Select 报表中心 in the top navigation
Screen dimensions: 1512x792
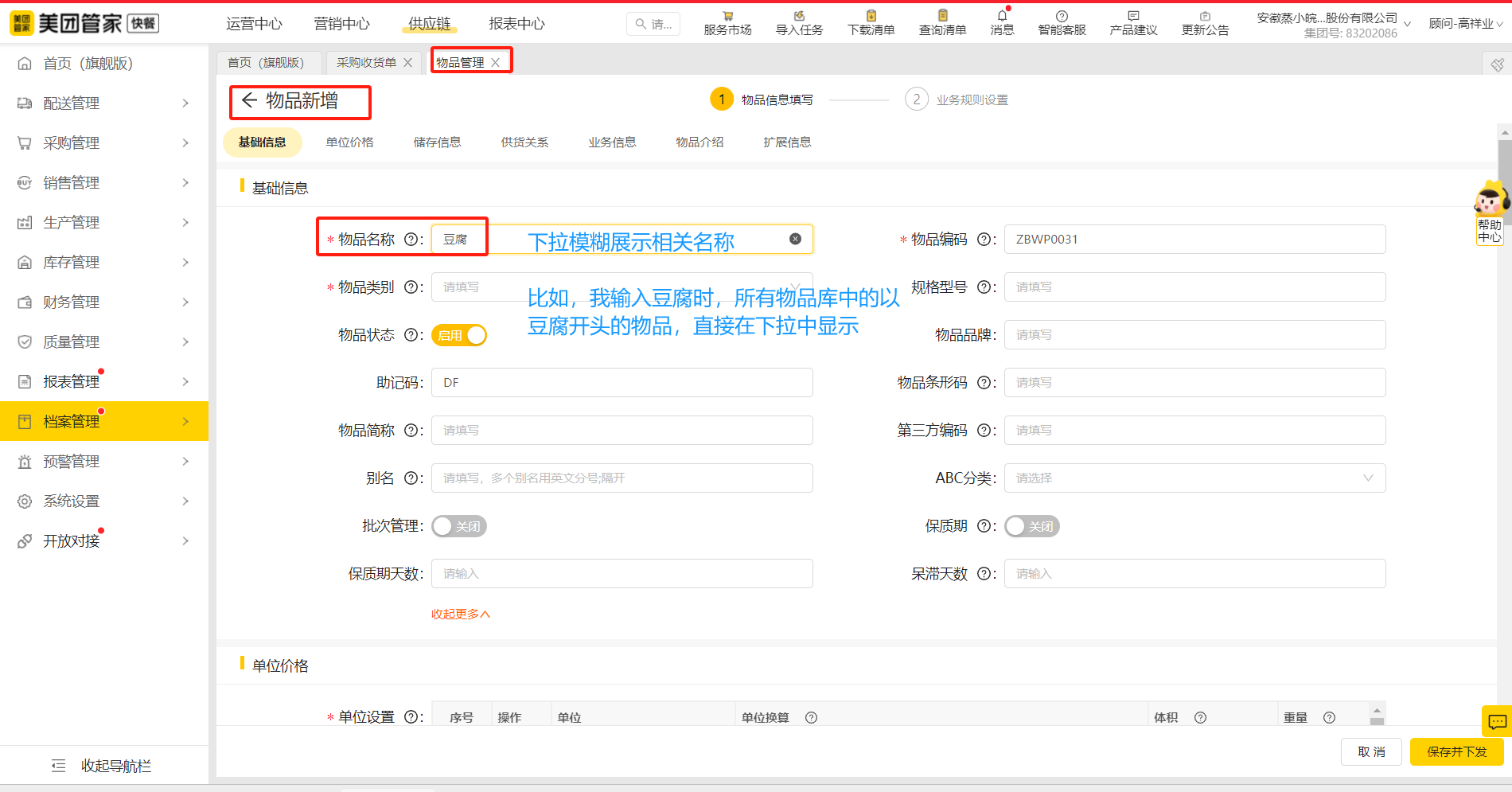click(516, 23)
